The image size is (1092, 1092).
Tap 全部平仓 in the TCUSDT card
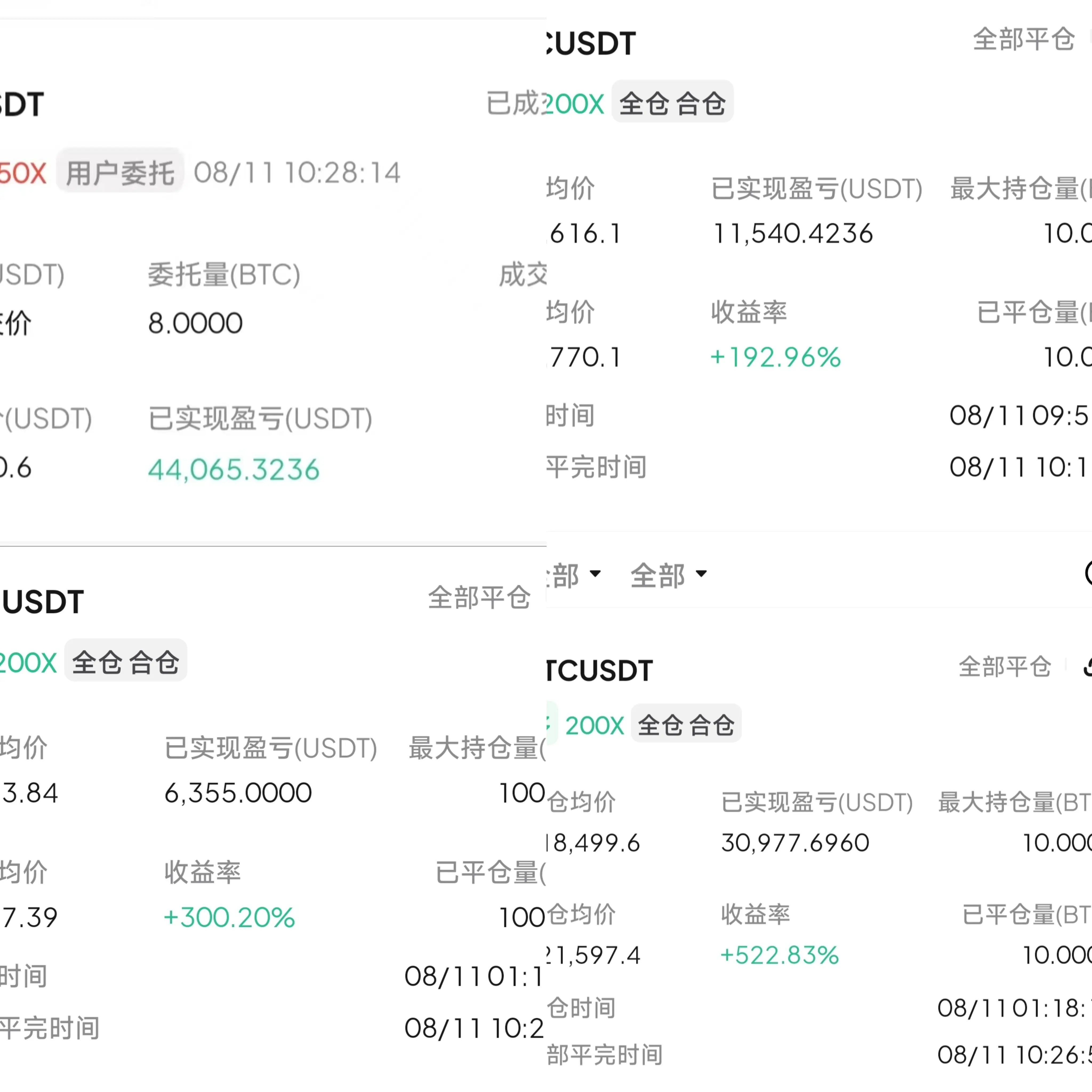pyautogui.click(x=1004, y=667)
